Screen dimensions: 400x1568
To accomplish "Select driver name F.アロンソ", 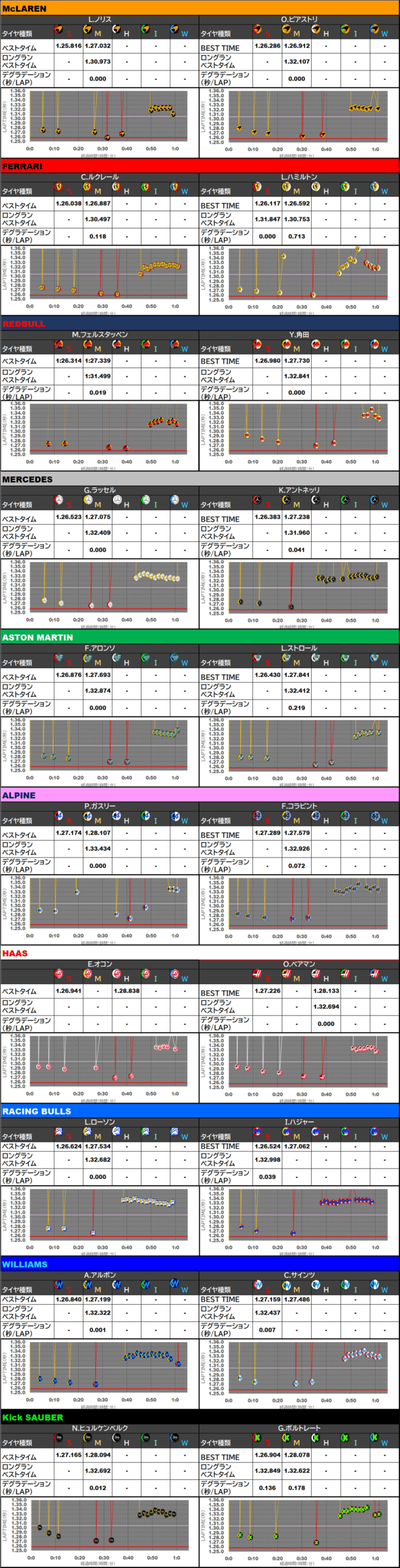I will coord(100,648).
